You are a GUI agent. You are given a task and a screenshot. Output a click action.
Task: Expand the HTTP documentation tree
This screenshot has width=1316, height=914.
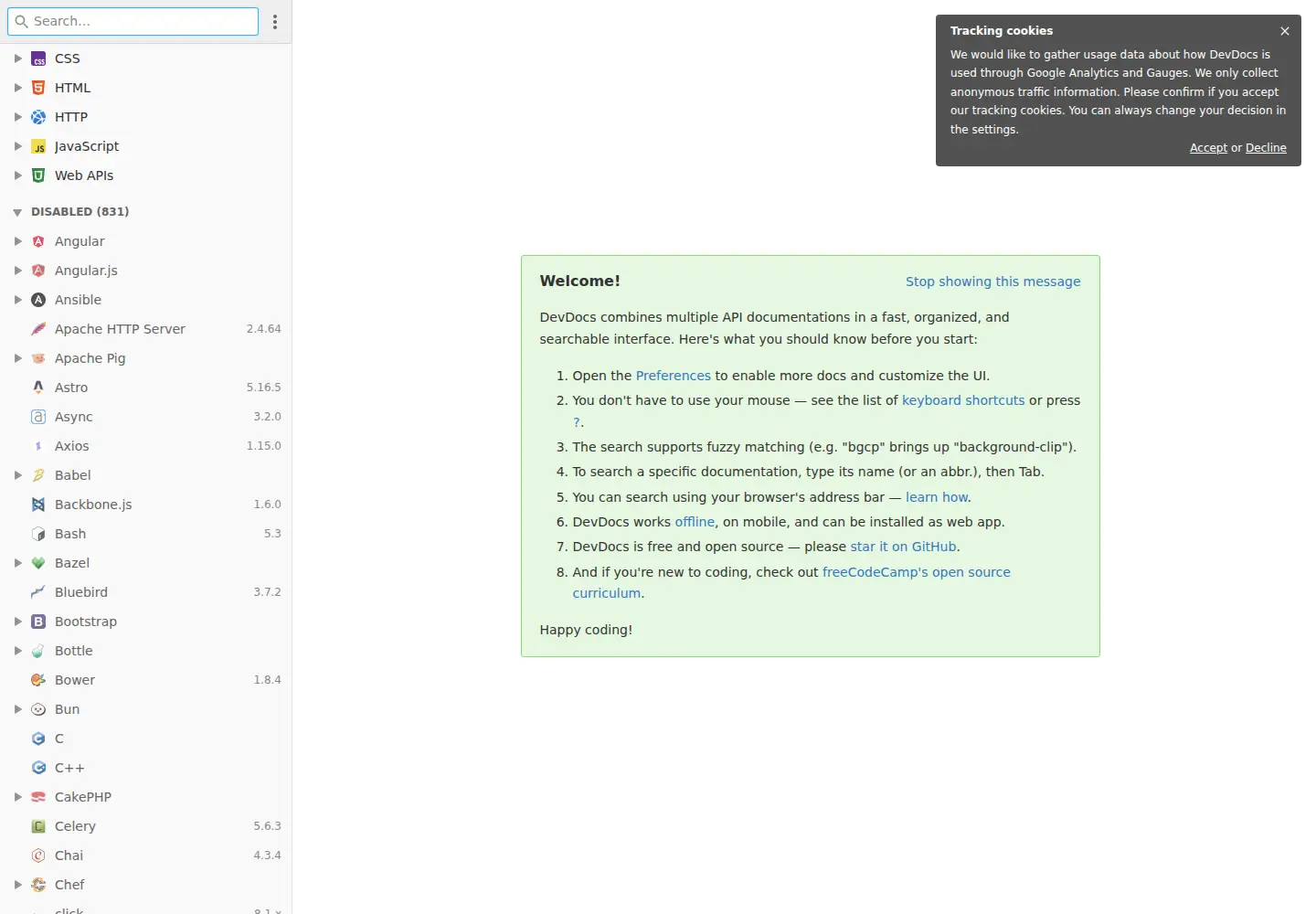pyautogui.click(x=17, y=117)
